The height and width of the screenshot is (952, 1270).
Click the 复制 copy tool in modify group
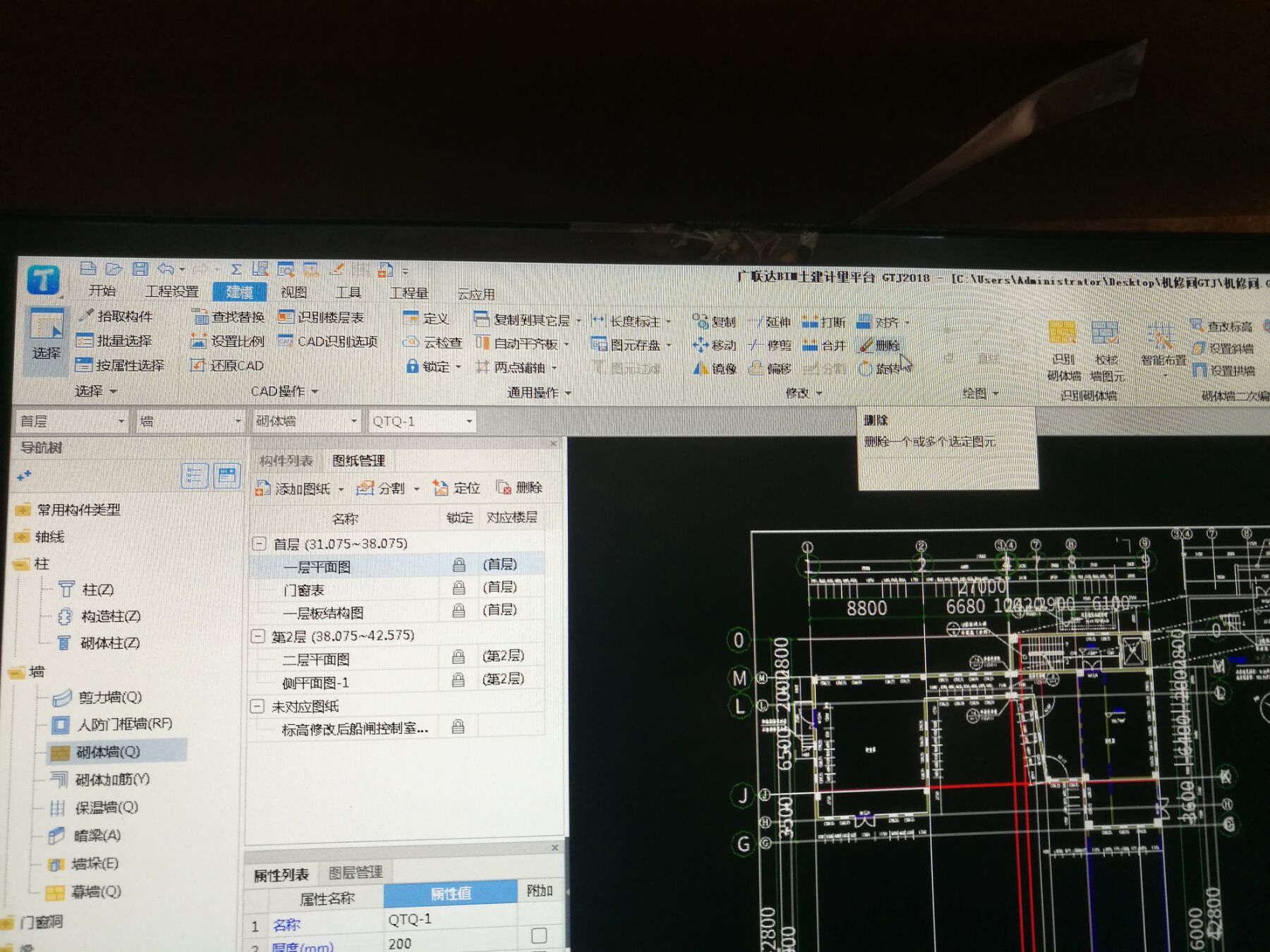coord(714,322)
